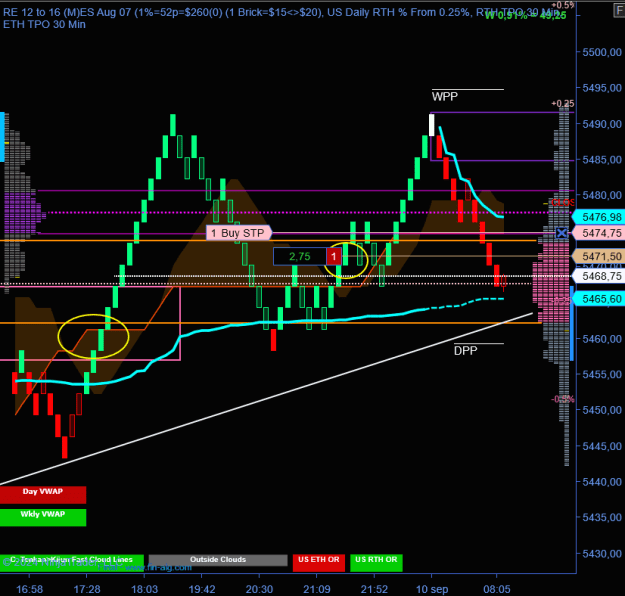Click the chart title 'ETH TPO 30 Min'
This screenshot has height=596, width=625.
coord(44,24)
